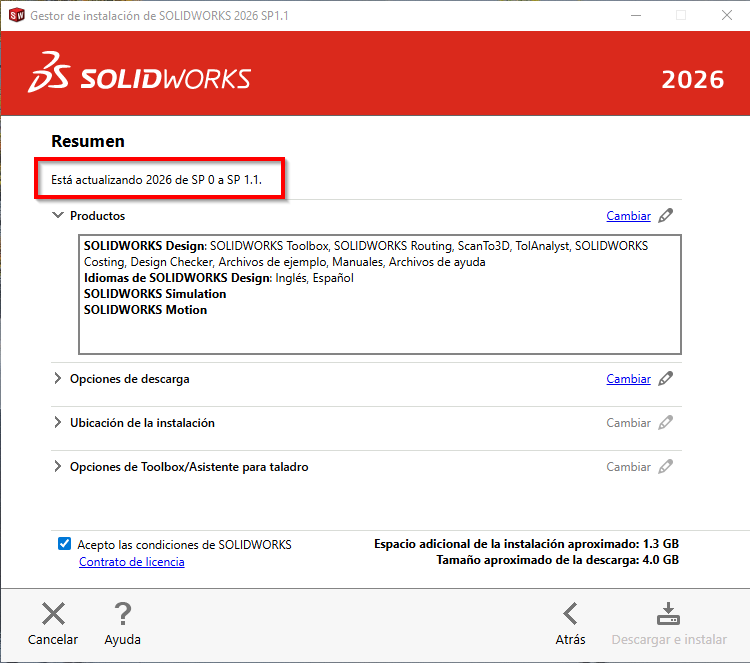
Task: Click inside the products list box
Action: point(380,330)
